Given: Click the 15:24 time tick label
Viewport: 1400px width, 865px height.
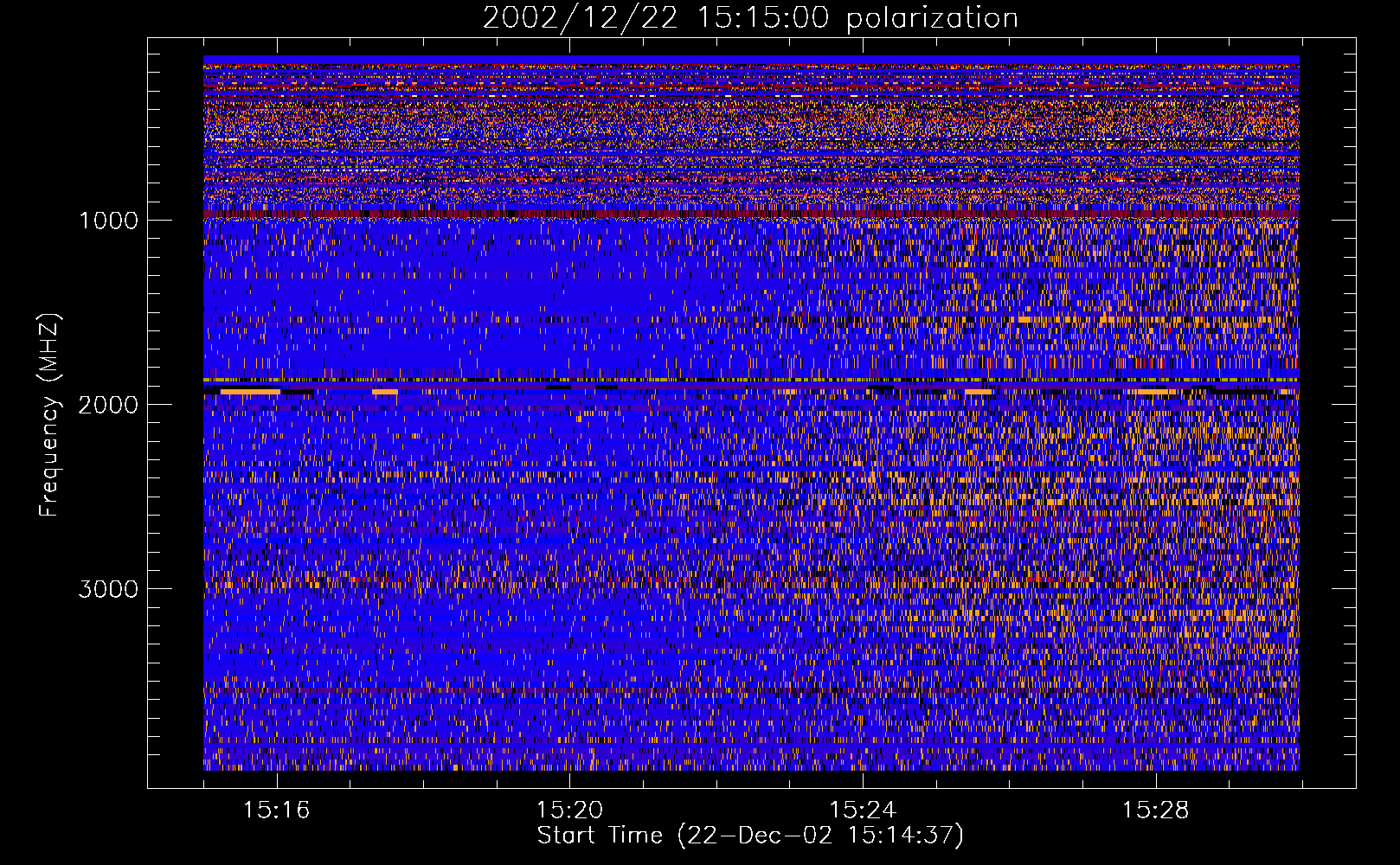Looking at the screenshot, I should (862, 811).
